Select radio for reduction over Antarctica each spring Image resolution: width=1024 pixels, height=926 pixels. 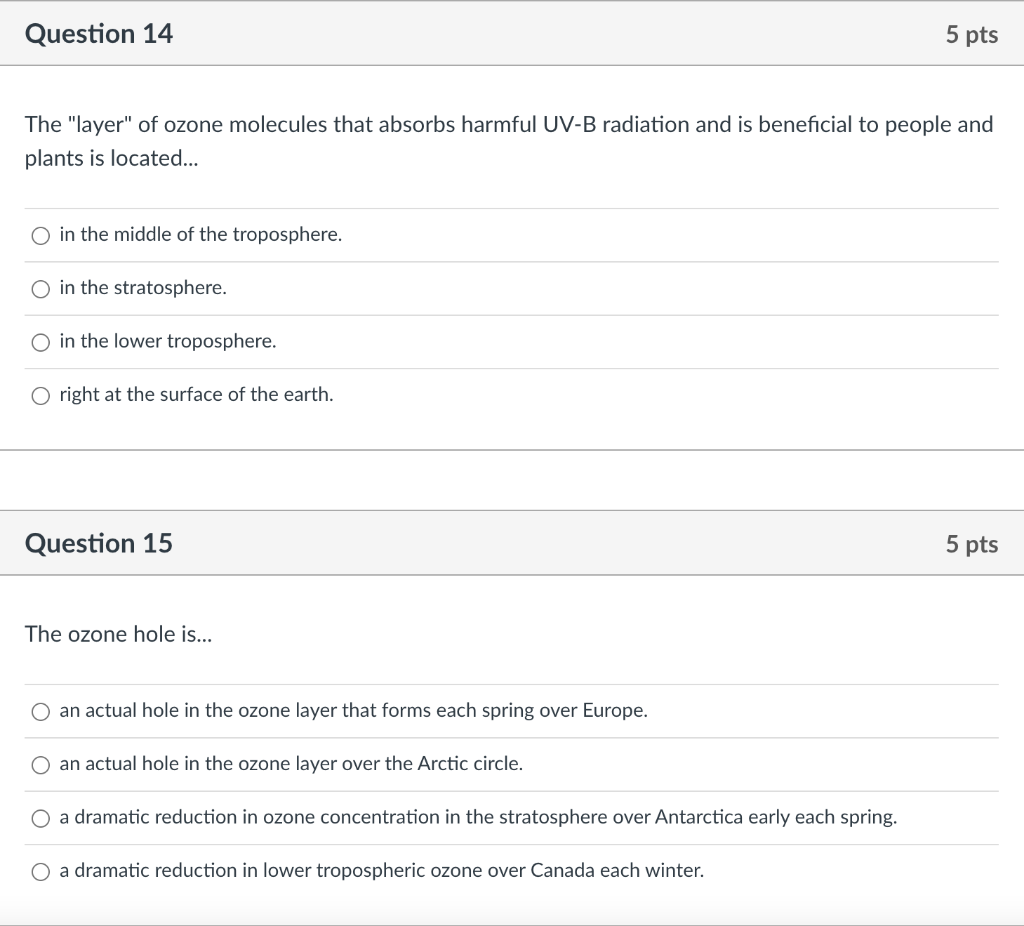point(40,818)
